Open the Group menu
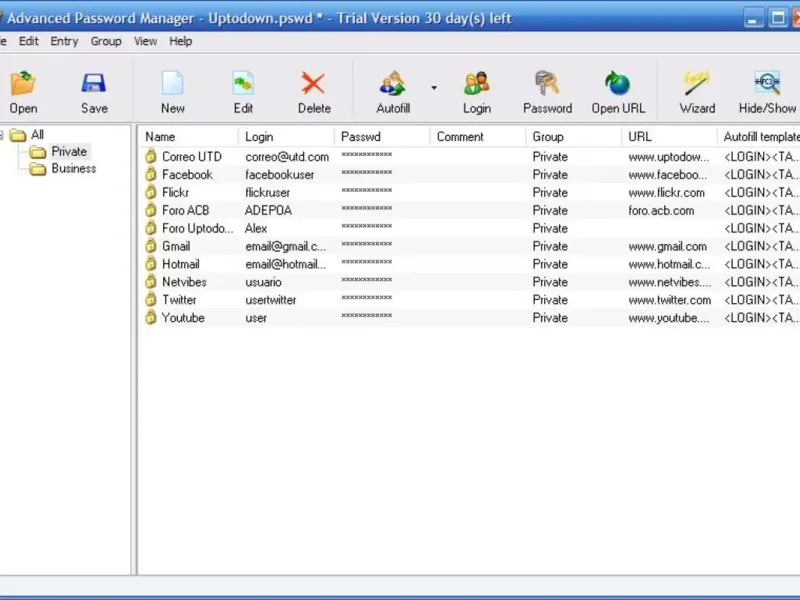 coord(106,41)
